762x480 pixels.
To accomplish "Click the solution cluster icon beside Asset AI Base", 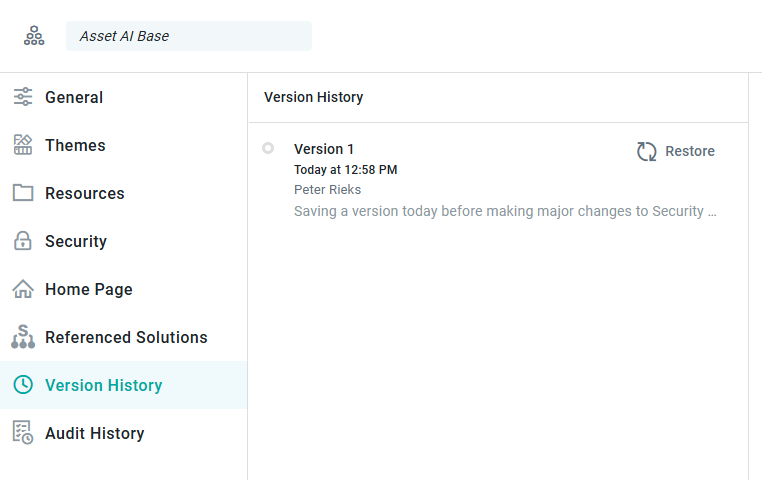I will [x=34, y=36].
